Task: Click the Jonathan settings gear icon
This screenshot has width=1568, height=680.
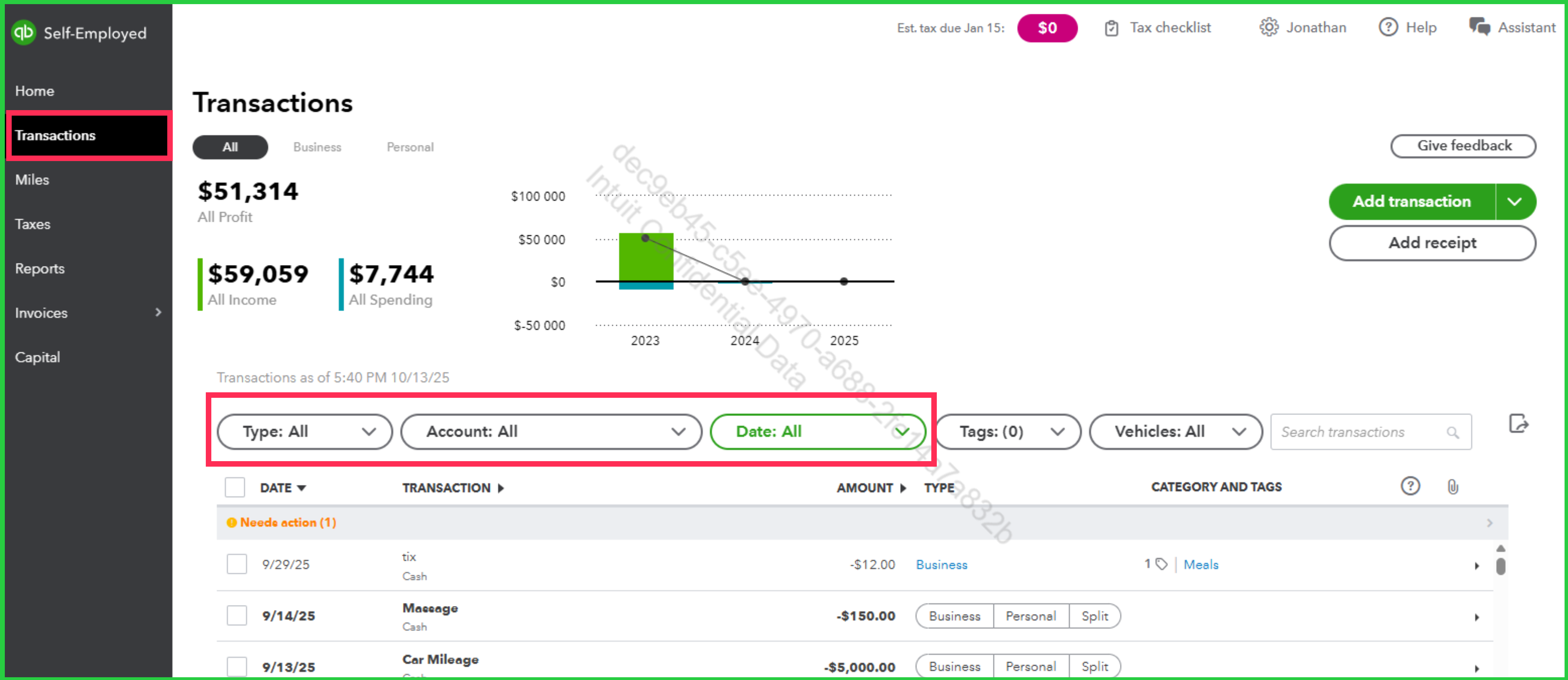Action: click(1269, 28)
